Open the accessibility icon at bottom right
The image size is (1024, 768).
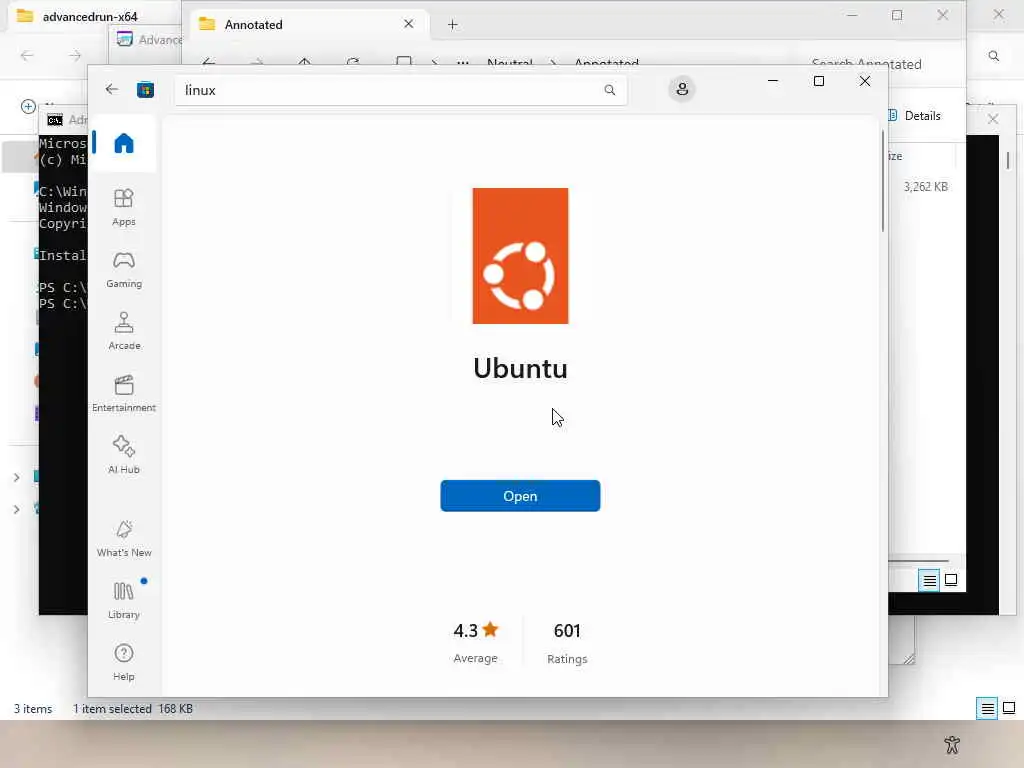[x=952, y=744]
